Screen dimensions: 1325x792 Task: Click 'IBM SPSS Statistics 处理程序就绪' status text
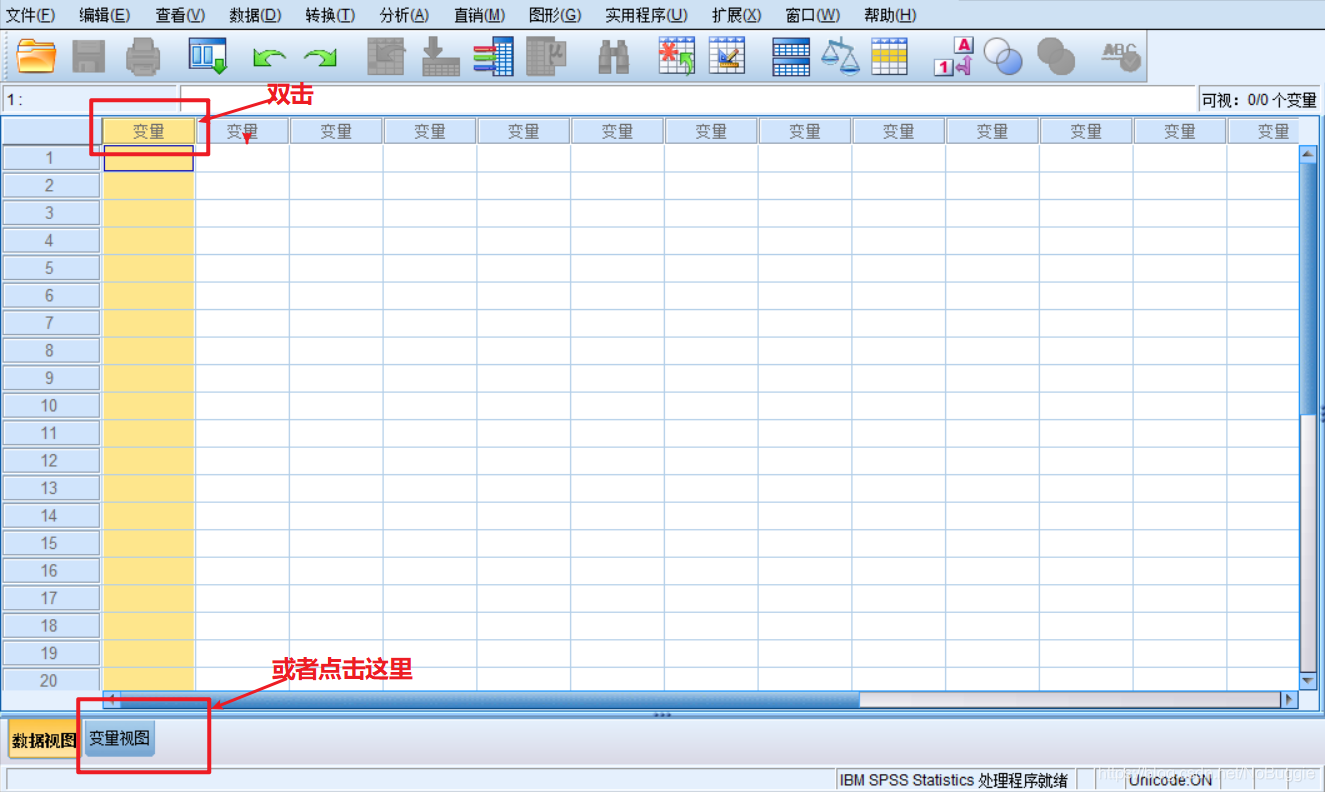tap(954, 780)
